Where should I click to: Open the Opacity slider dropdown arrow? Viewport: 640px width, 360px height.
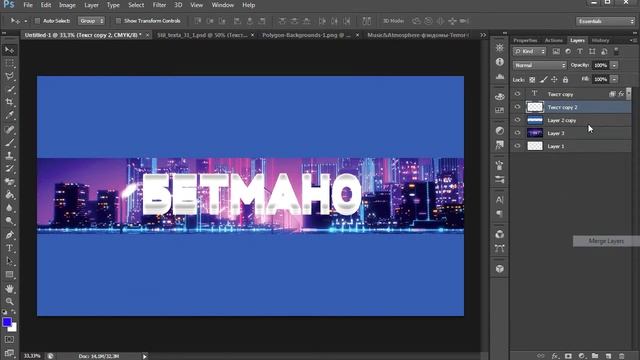(614, 65)
